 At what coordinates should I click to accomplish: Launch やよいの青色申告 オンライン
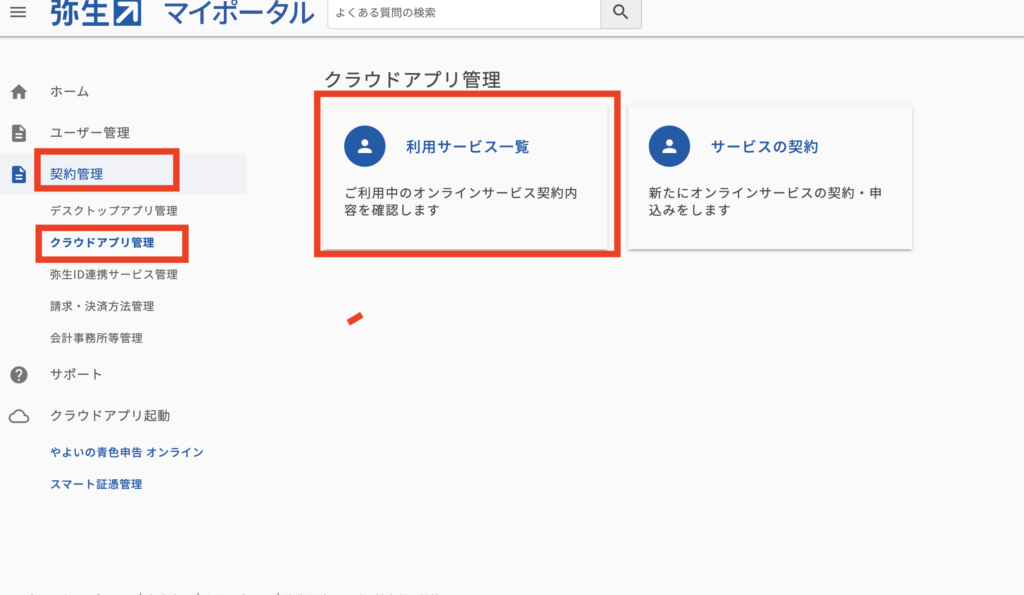[127, 453]
